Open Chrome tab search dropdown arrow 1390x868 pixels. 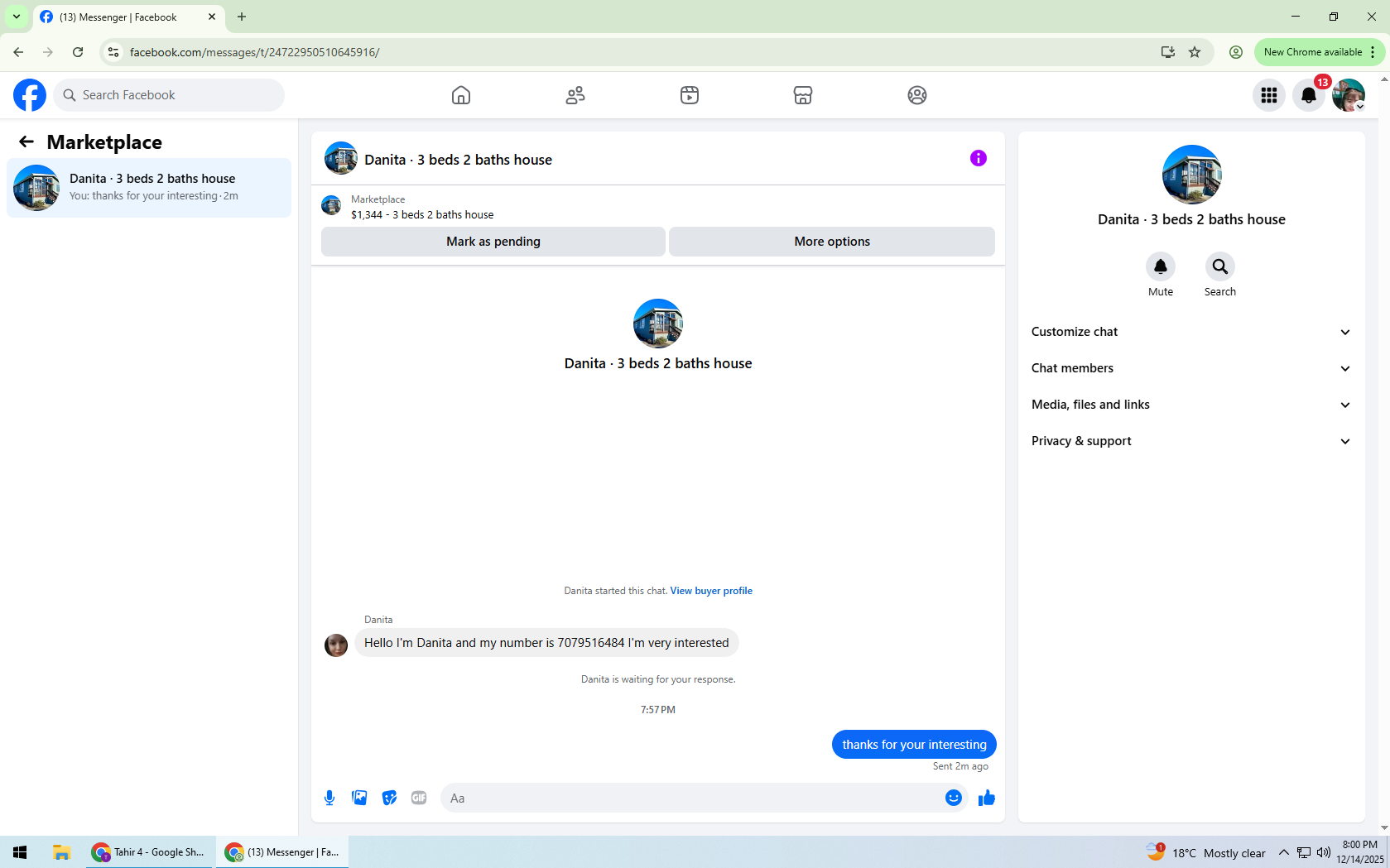click(x=17, y=17)
